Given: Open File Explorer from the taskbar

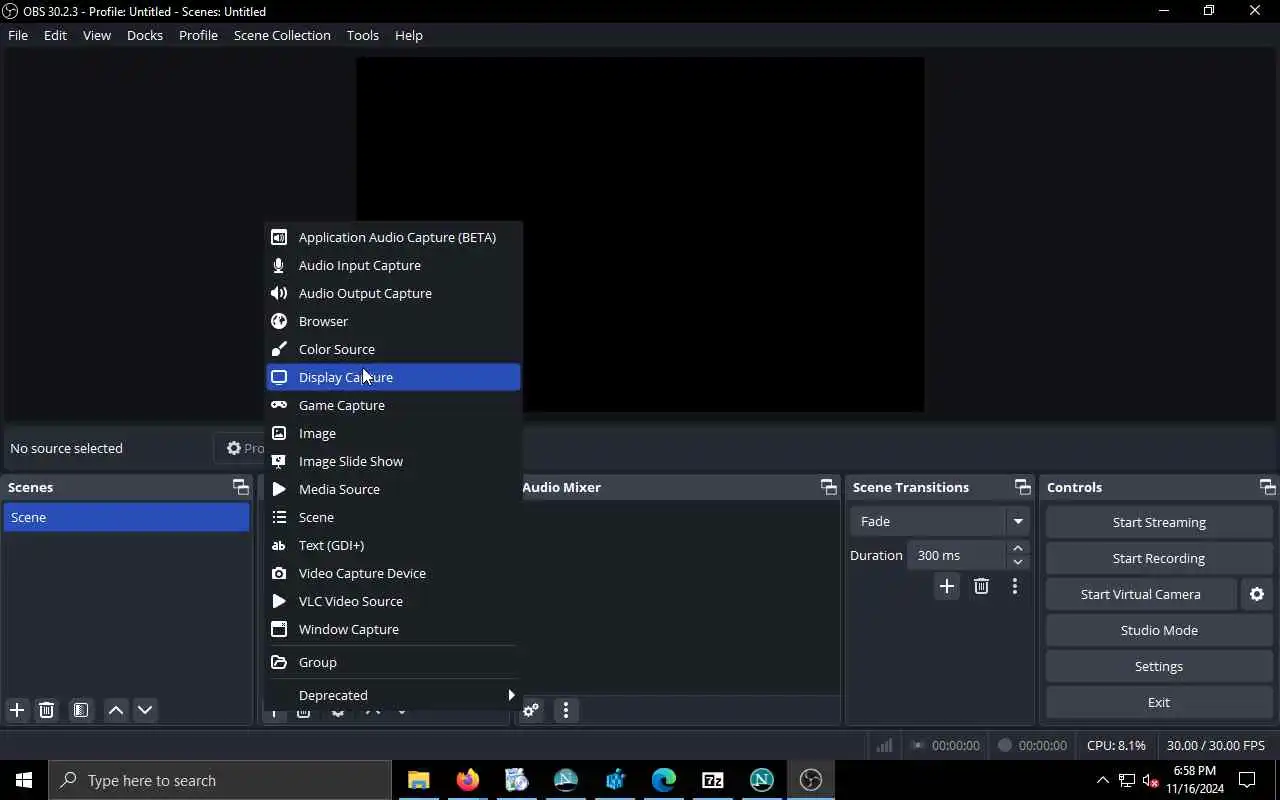Looking at the screenshot, I should 419,780.
